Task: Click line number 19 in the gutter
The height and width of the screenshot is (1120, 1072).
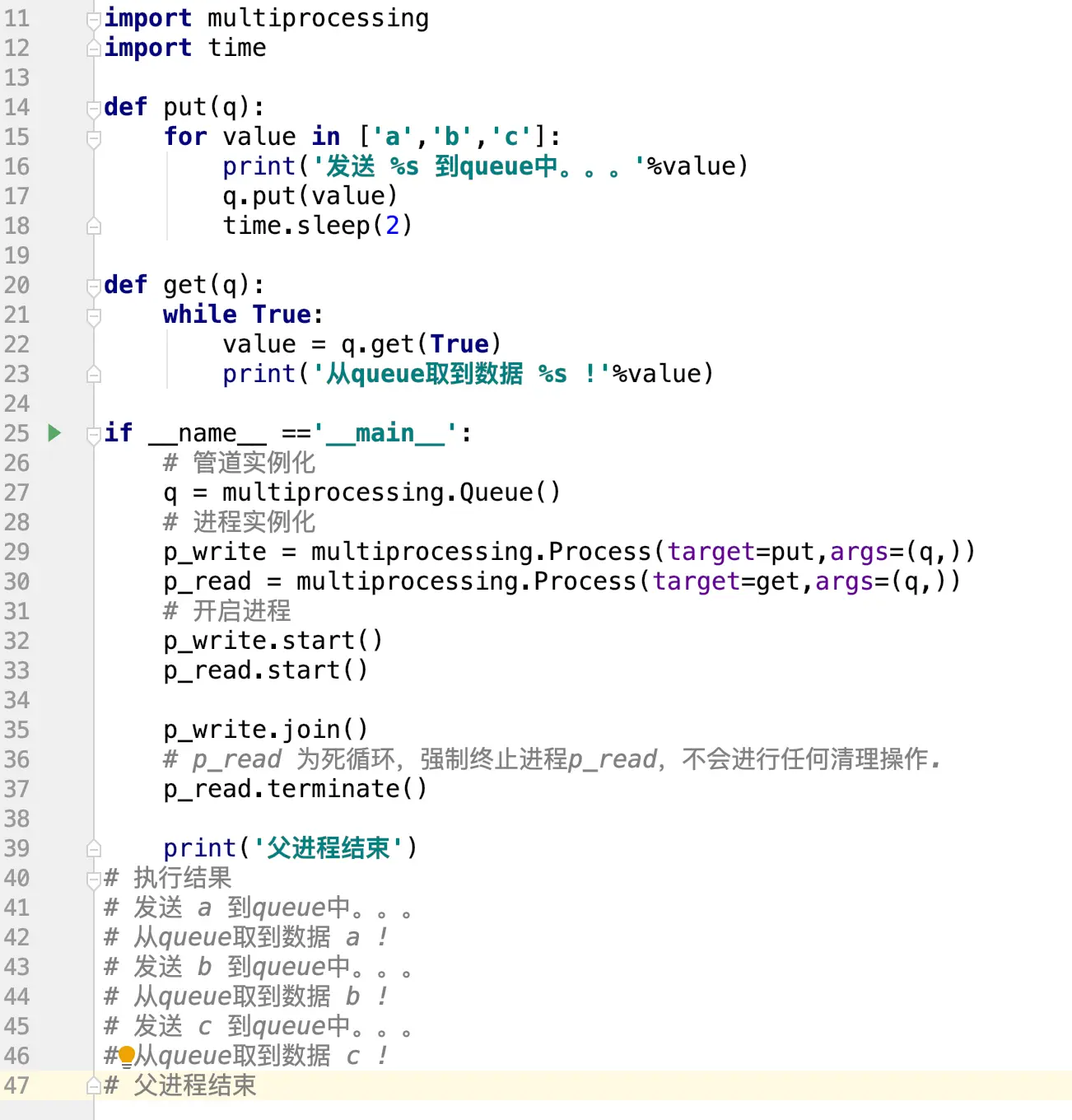Action: point(16,255)
